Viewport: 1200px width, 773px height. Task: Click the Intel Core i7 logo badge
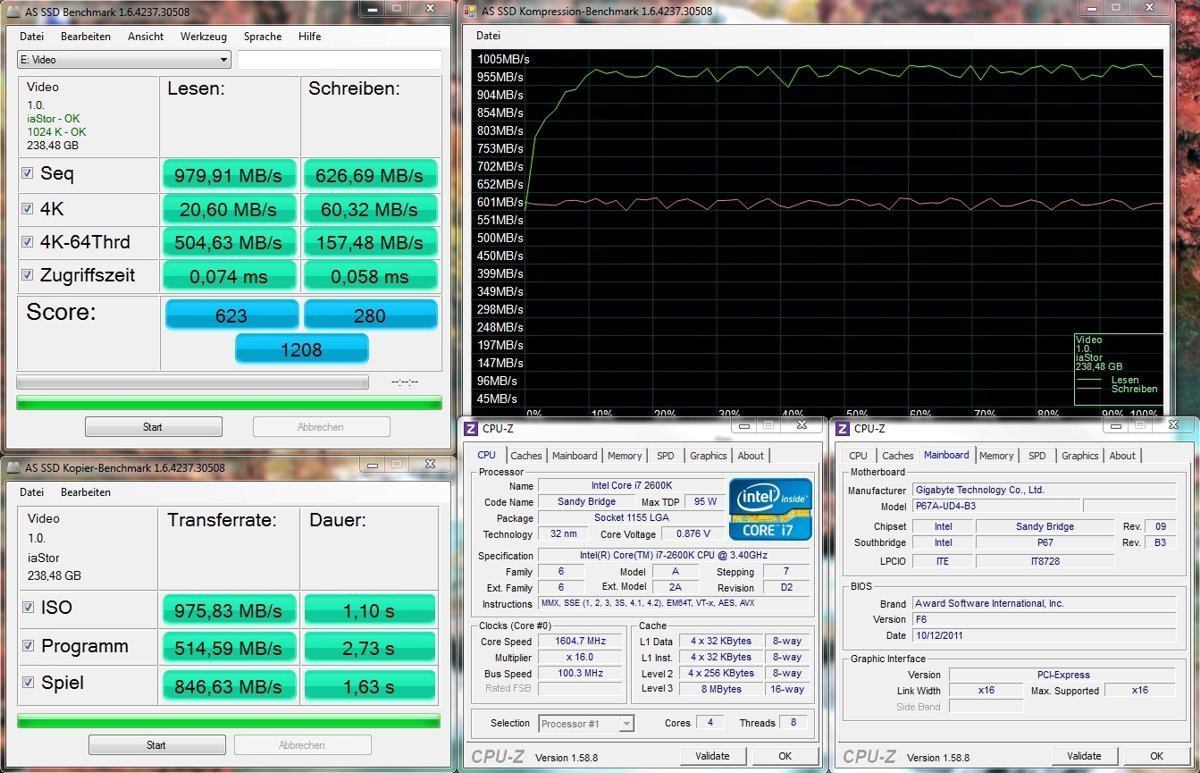click(770, 509)
